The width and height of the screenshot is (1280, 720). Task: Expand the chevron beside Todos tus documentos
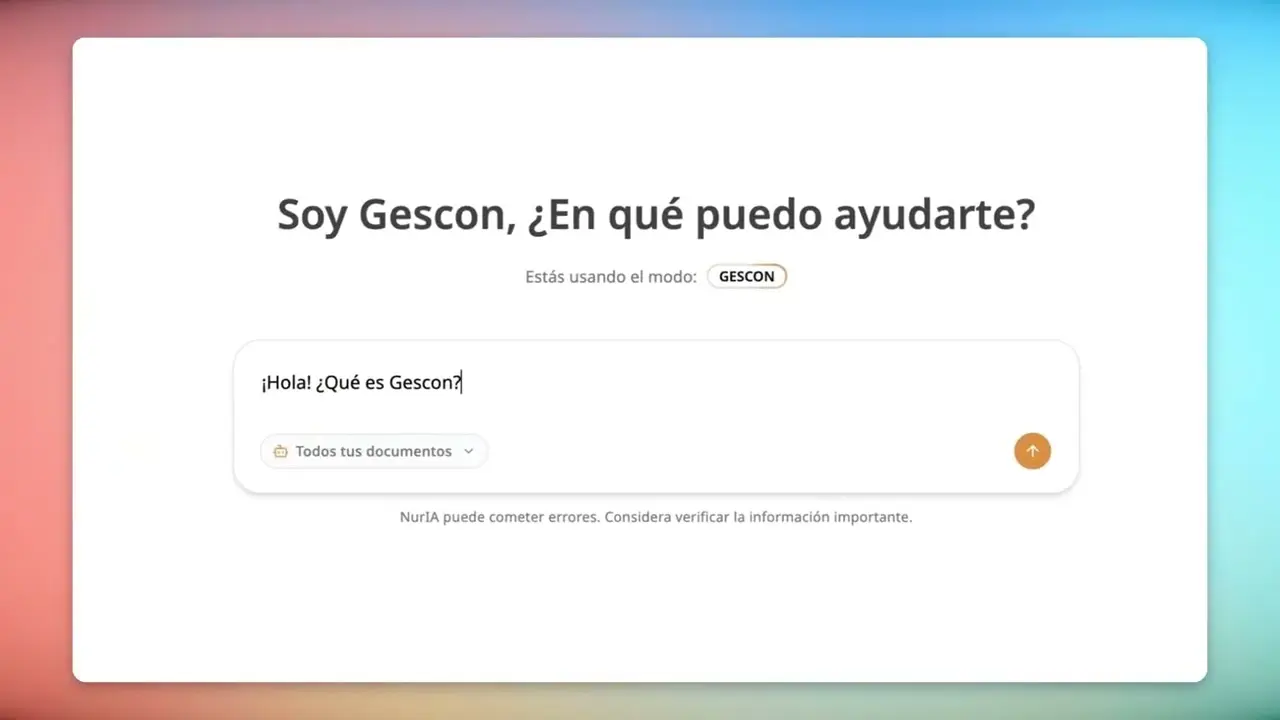click(x=468, y=452)
